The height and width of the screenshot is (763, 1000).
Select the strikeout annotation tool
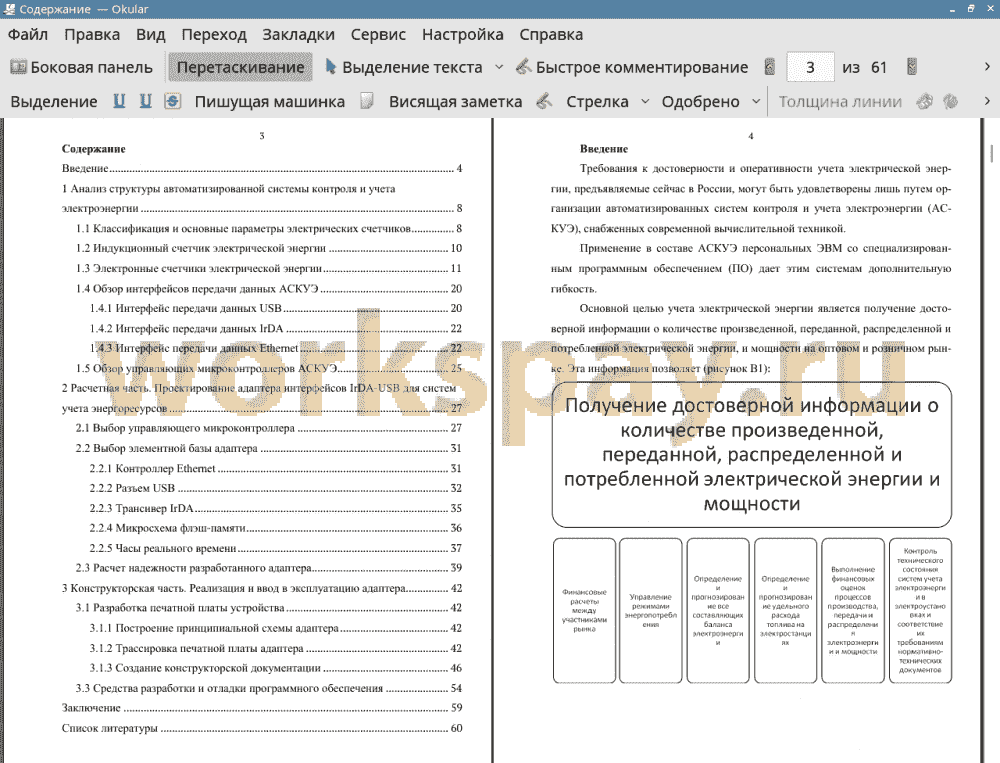click(x=172, y=101)
